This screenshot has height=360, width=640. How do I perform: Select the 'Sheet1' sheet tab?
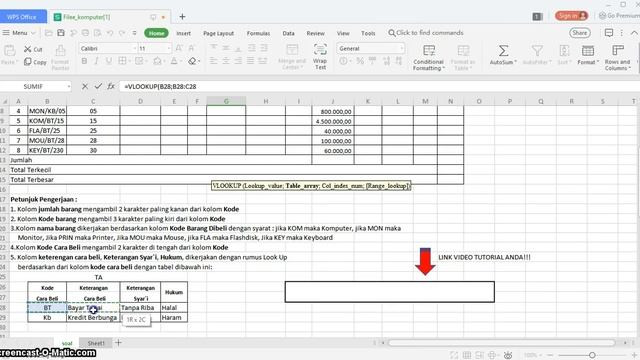point(96,343)
